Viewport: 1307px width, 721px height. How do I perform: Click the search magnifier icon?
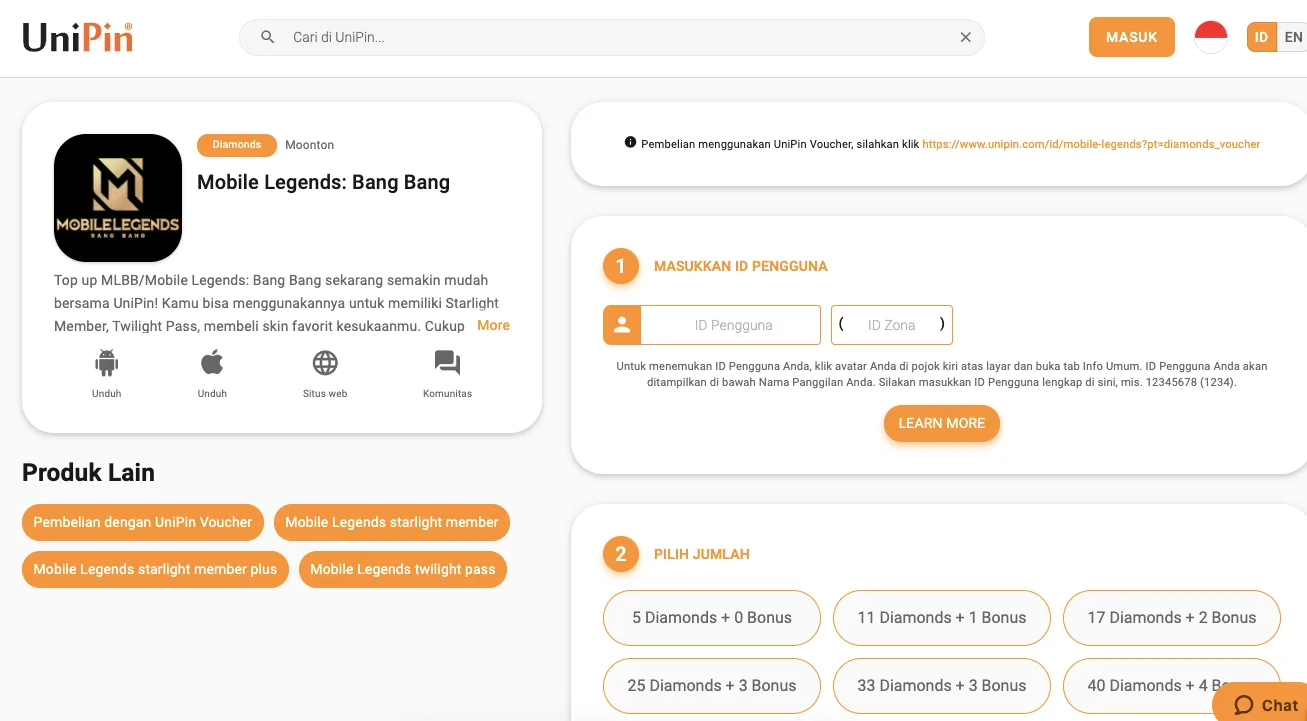coord(268,37)
